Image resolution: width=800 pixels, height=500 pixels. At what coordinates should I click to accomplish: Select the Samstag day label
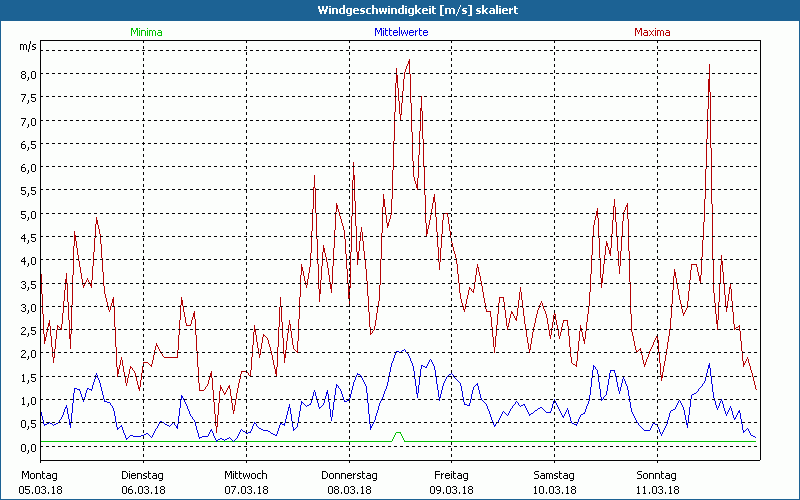point(554,475)
